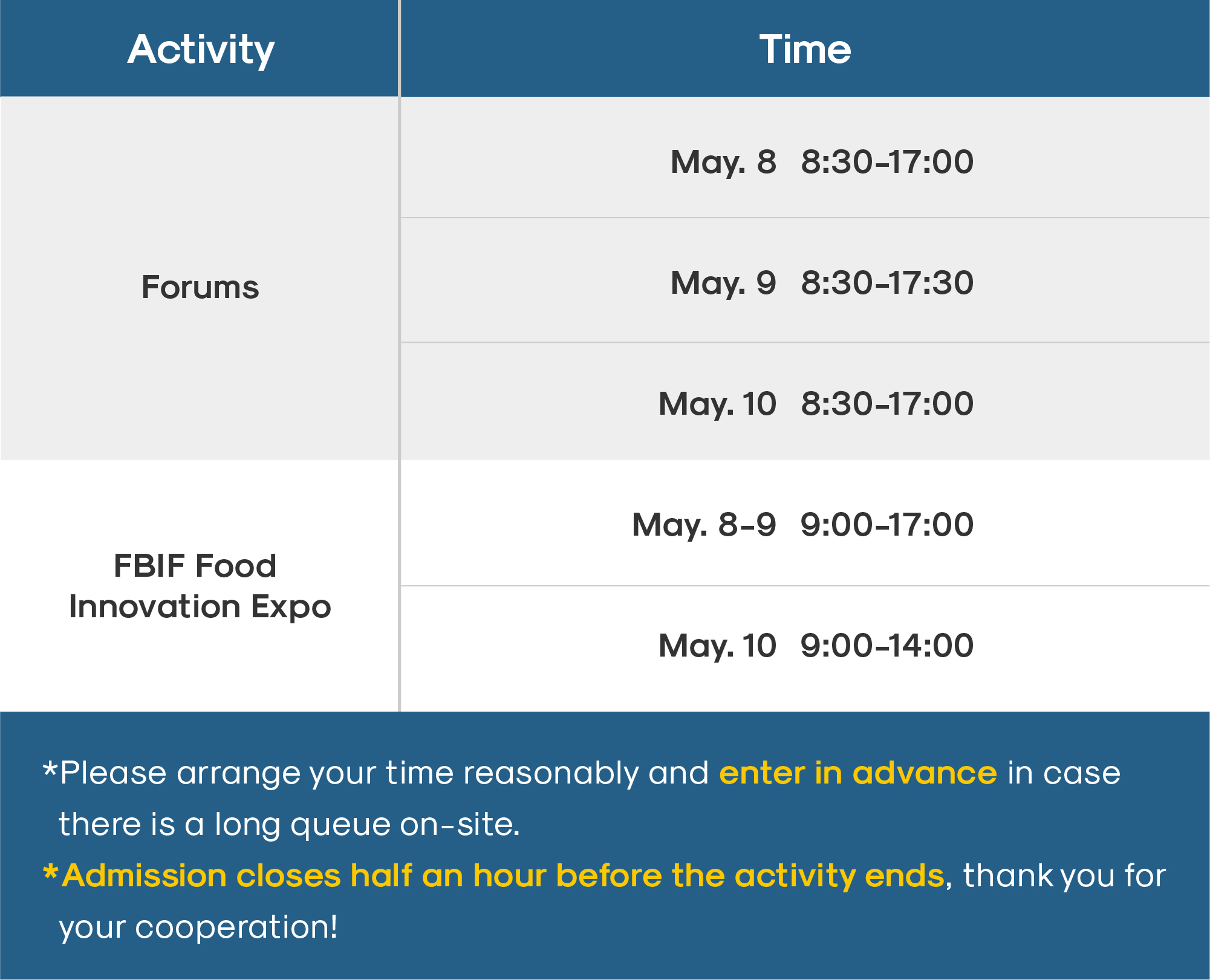Click the Forums May. 10 8:30-17:00 row

tap(805, 401)
